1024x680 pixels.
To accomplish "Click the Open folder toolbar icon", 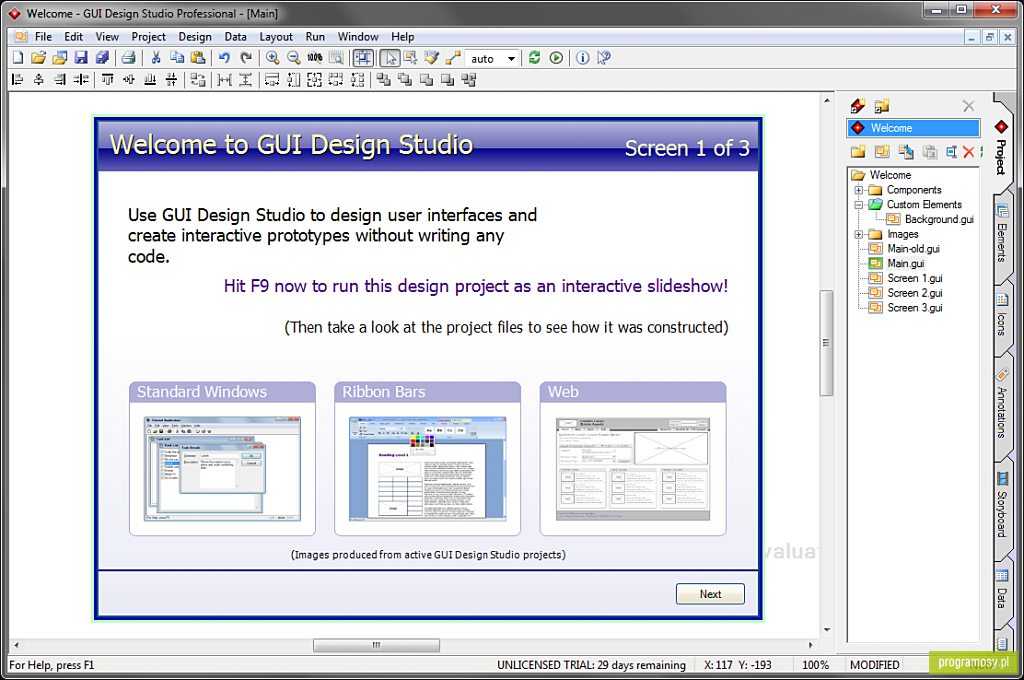I will [x=39, y=58].
